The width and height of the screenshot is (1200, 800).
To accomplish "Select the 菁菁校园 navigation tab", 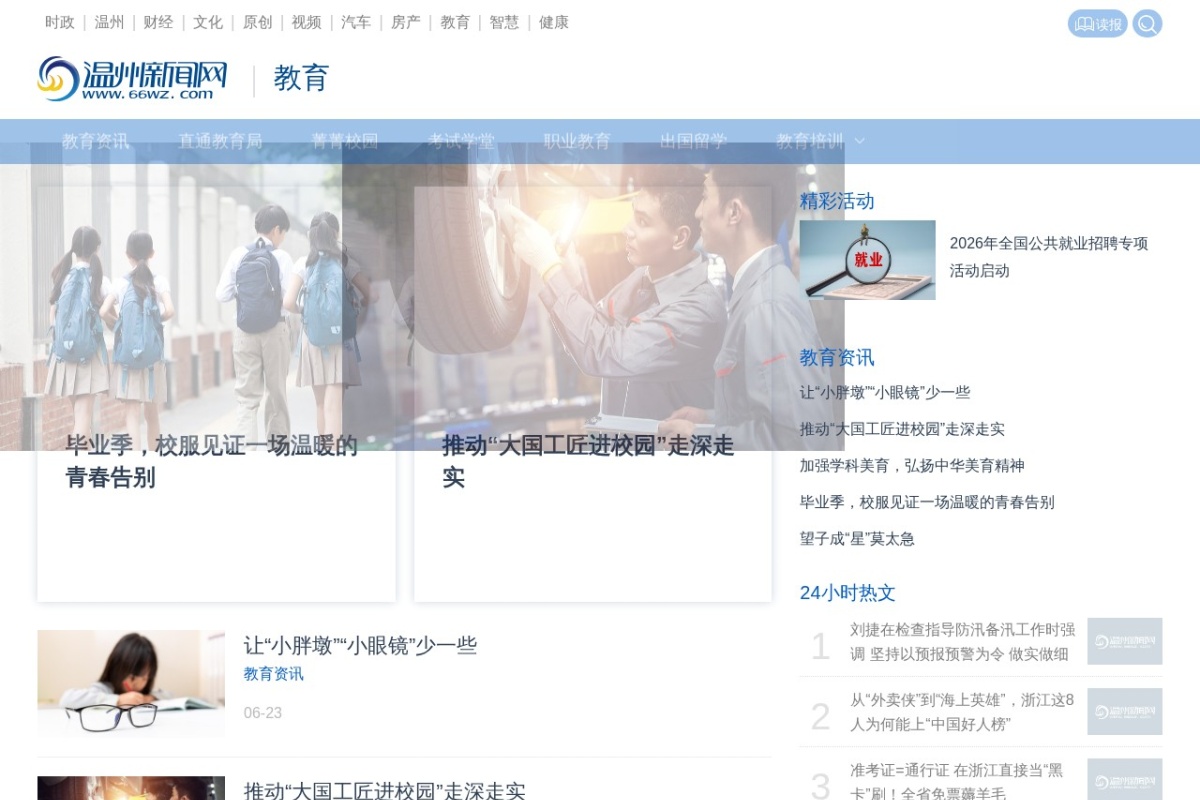I will pos(345,142).
